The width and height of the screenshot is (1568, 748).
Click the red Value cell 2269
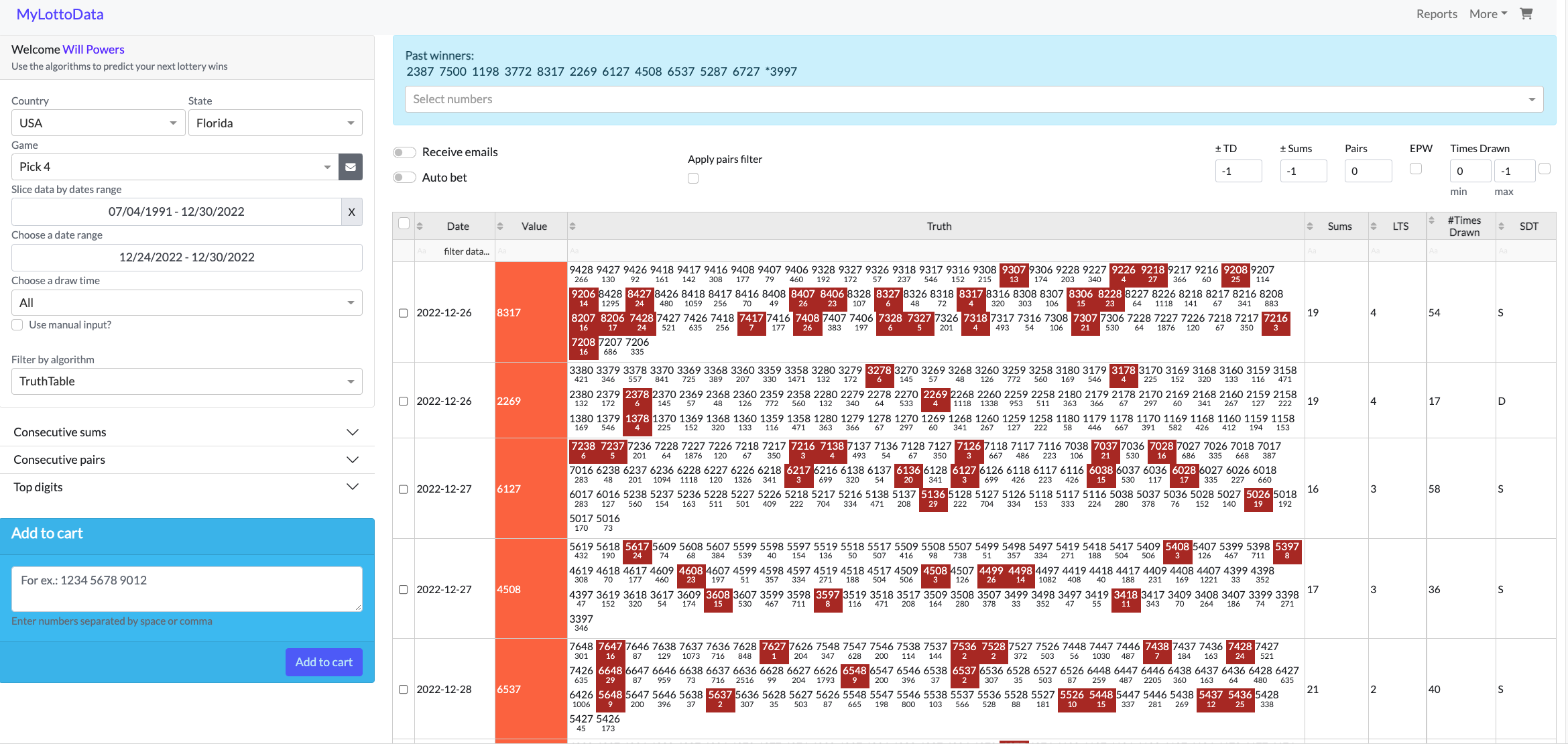(531, 401)
